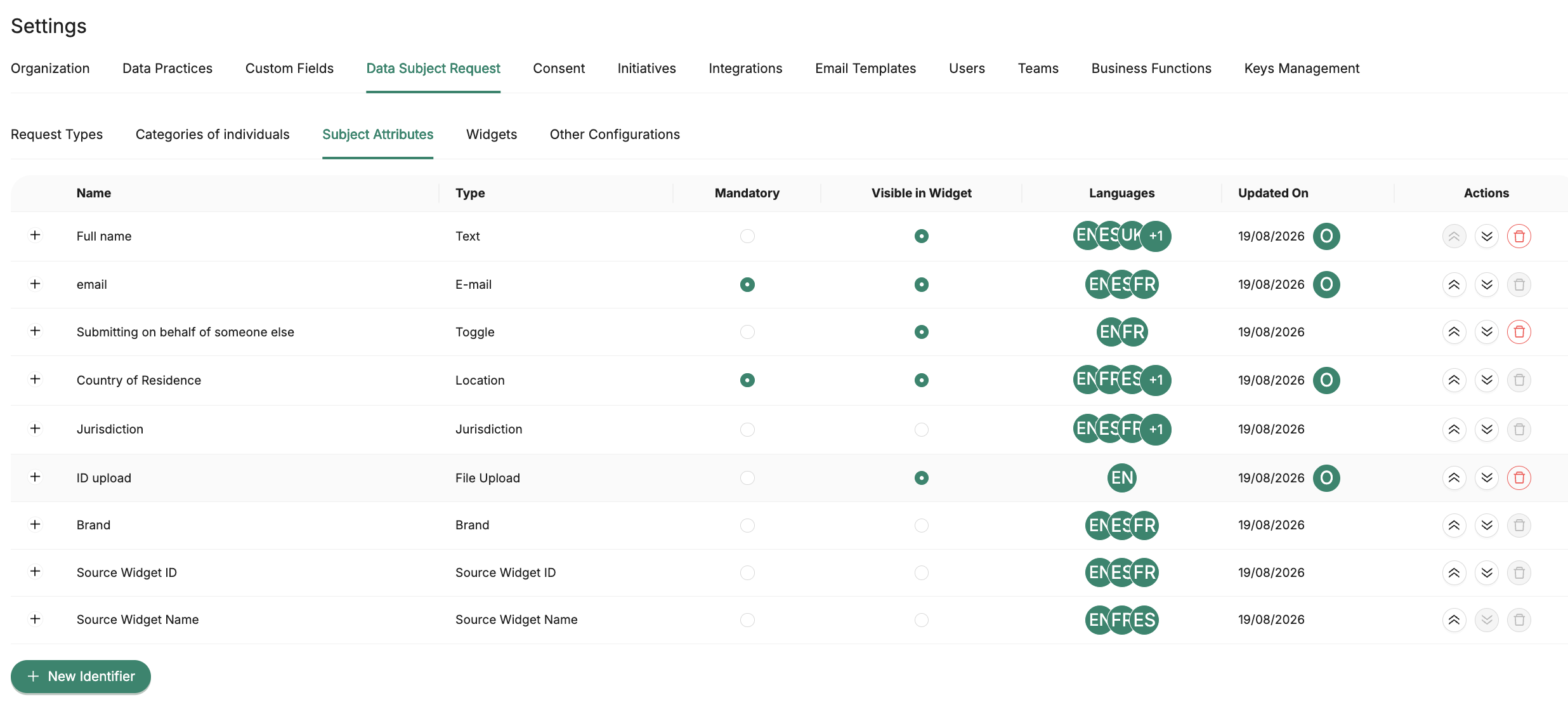Toggle Mandatory for Full name
1568x721 pixels.
[747, 236]
